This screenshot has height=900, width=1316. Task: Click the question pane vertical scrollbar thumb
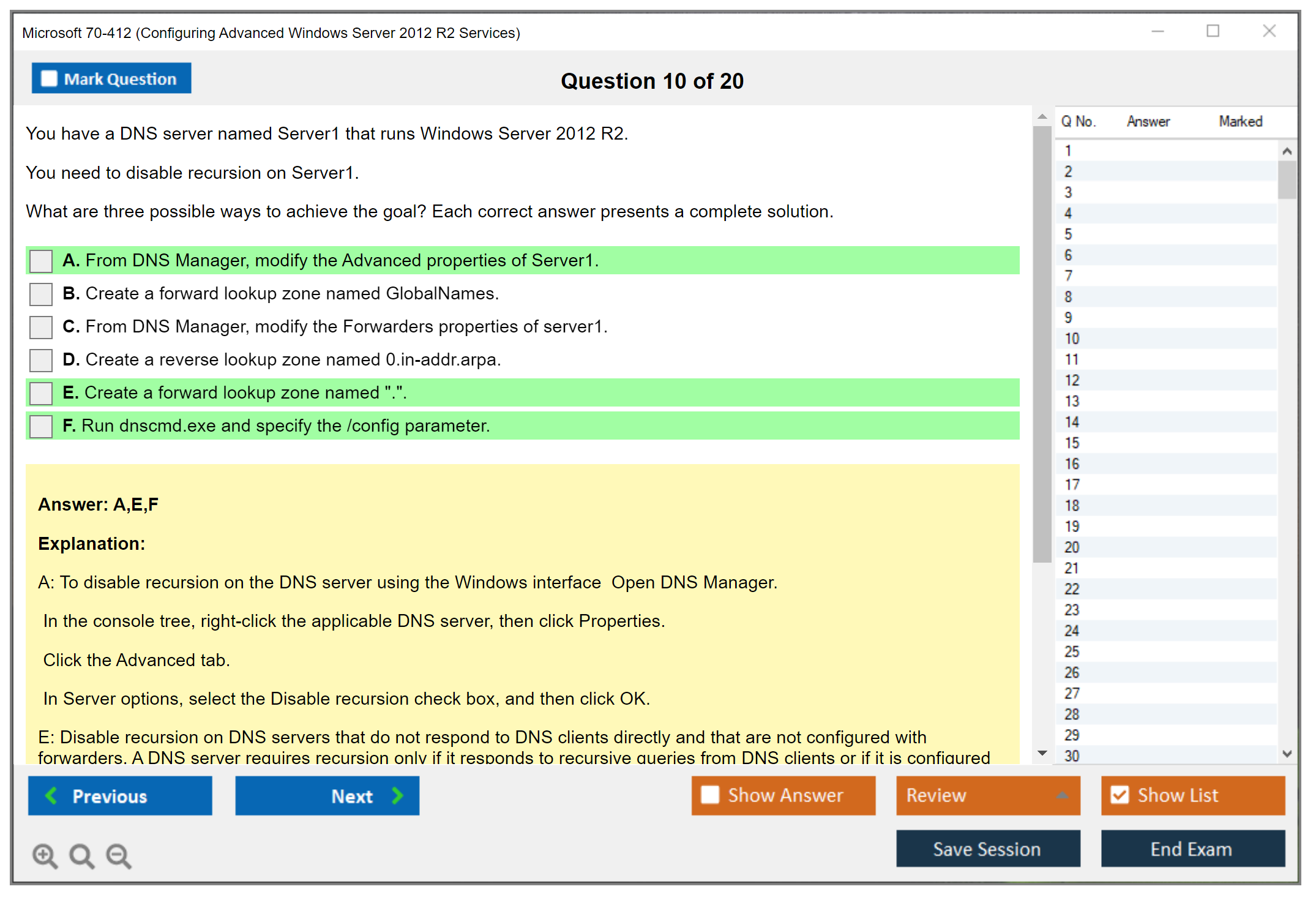(x=1042, y=343)
